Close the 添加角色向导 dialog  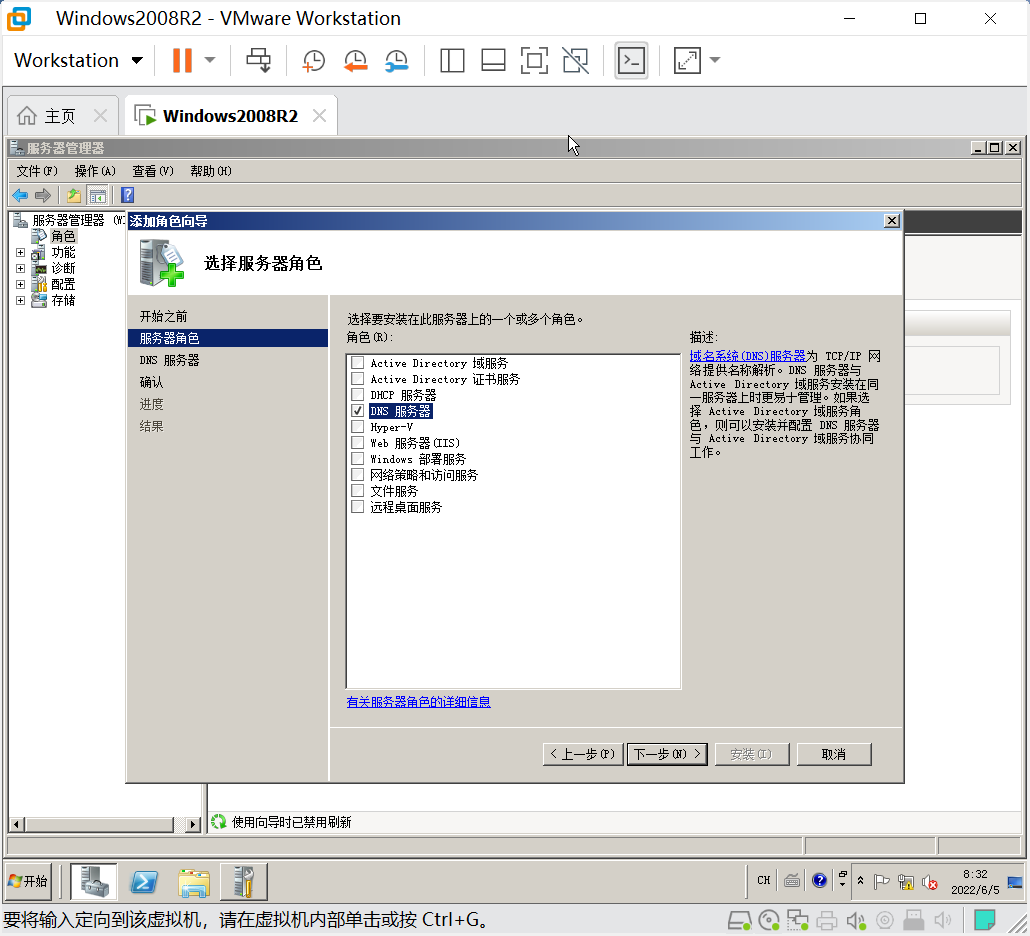click(x=891, y=221)
